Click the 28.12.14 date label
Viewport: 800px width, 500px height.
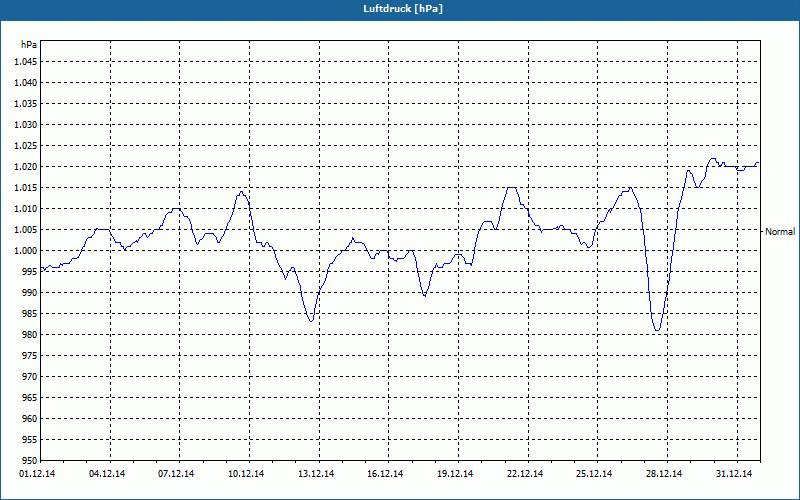coord(664,474)
